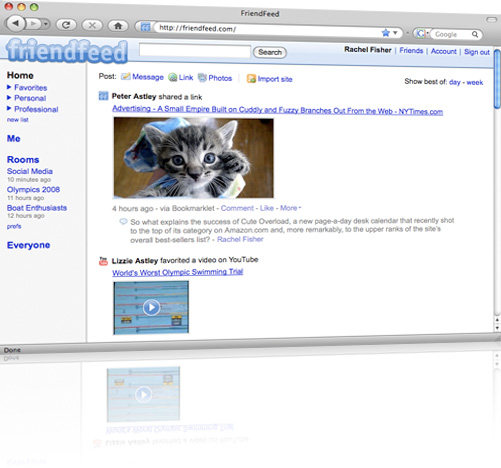Open the Boat Enthusiasts room
Screen dimensions: 501x468
(37, 208)
